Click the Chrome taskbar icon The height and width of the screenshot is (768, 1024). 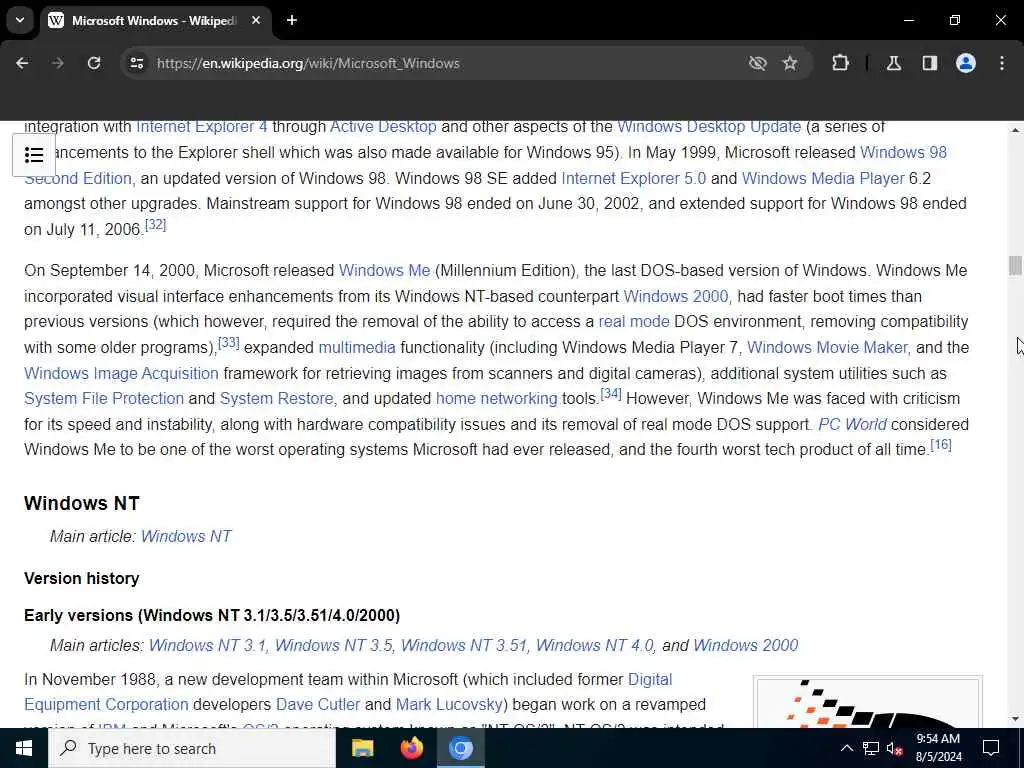click(x=460, y=748)
